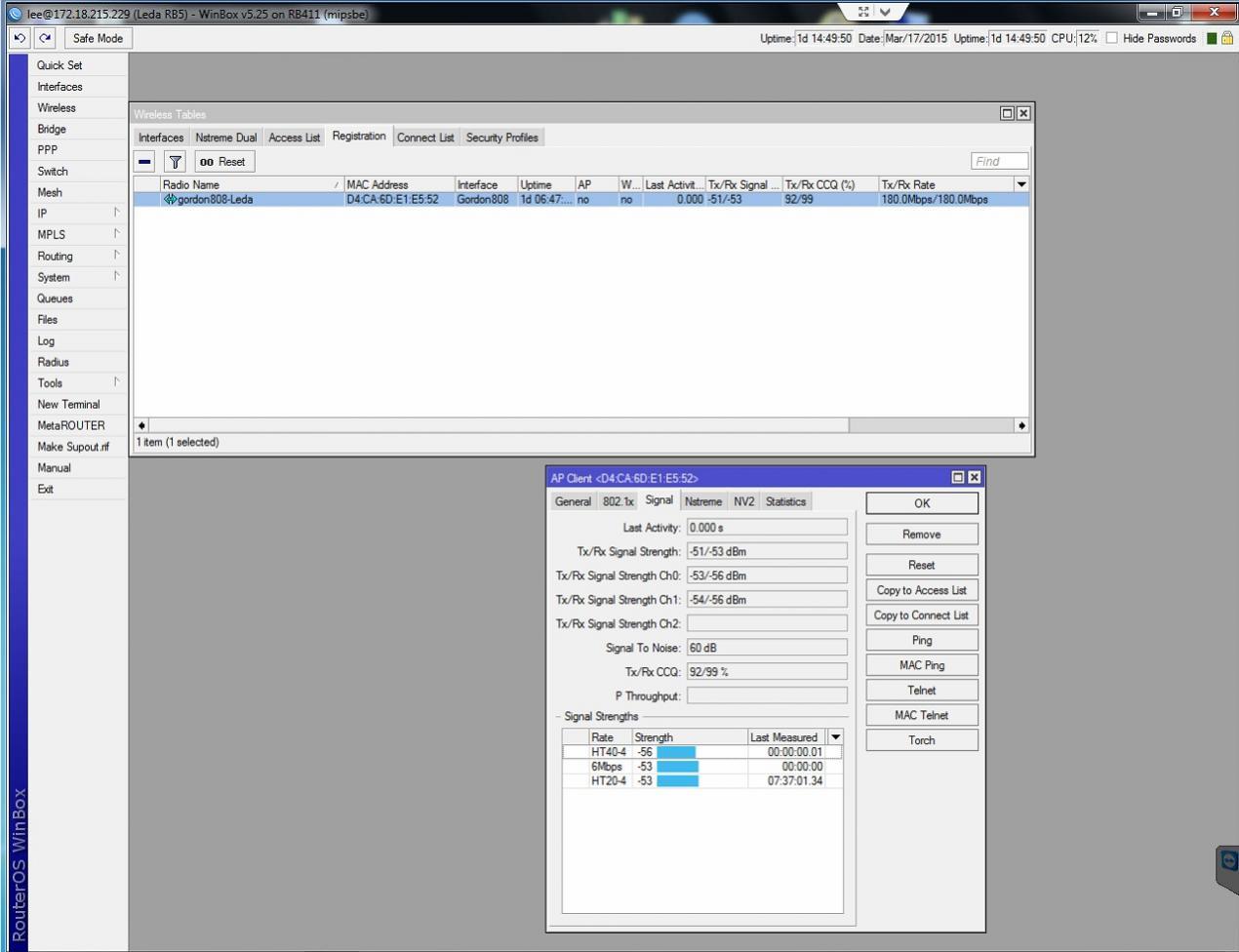Expand the IP submenu

pyautogui.click(x=78, y=213)
